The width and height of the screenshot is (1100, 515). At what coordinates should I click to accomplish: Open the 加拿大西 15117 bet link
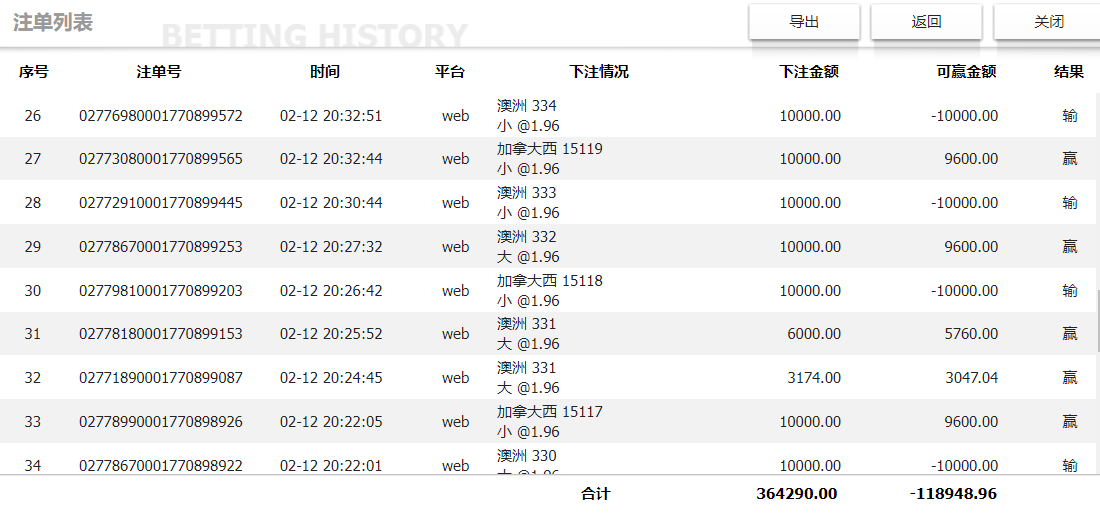[x=550, y=412]
